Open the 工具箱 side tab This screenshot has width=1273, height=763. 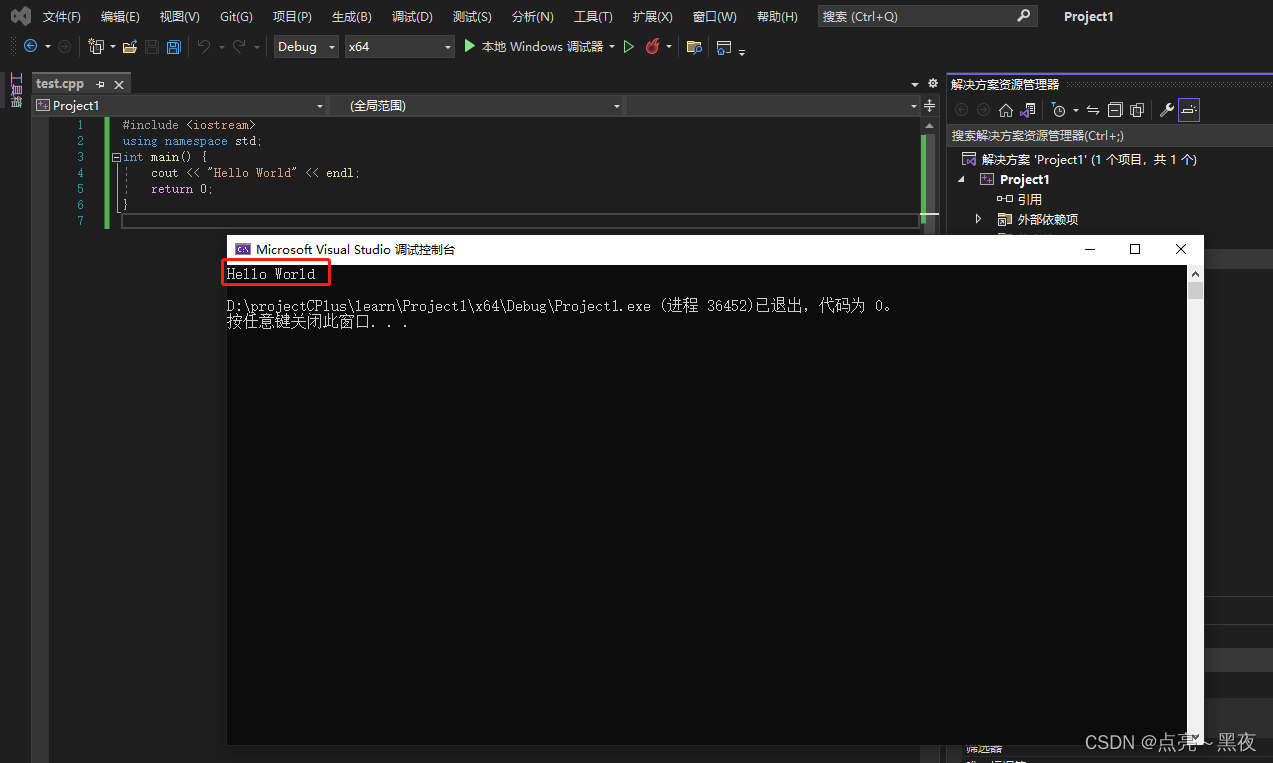(16, 90)
